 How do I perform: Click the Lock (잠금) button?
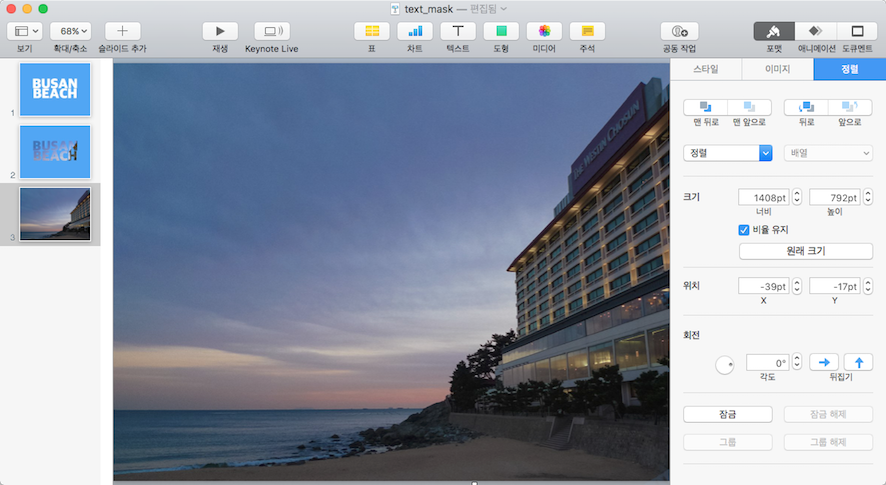tap(728, 414)
